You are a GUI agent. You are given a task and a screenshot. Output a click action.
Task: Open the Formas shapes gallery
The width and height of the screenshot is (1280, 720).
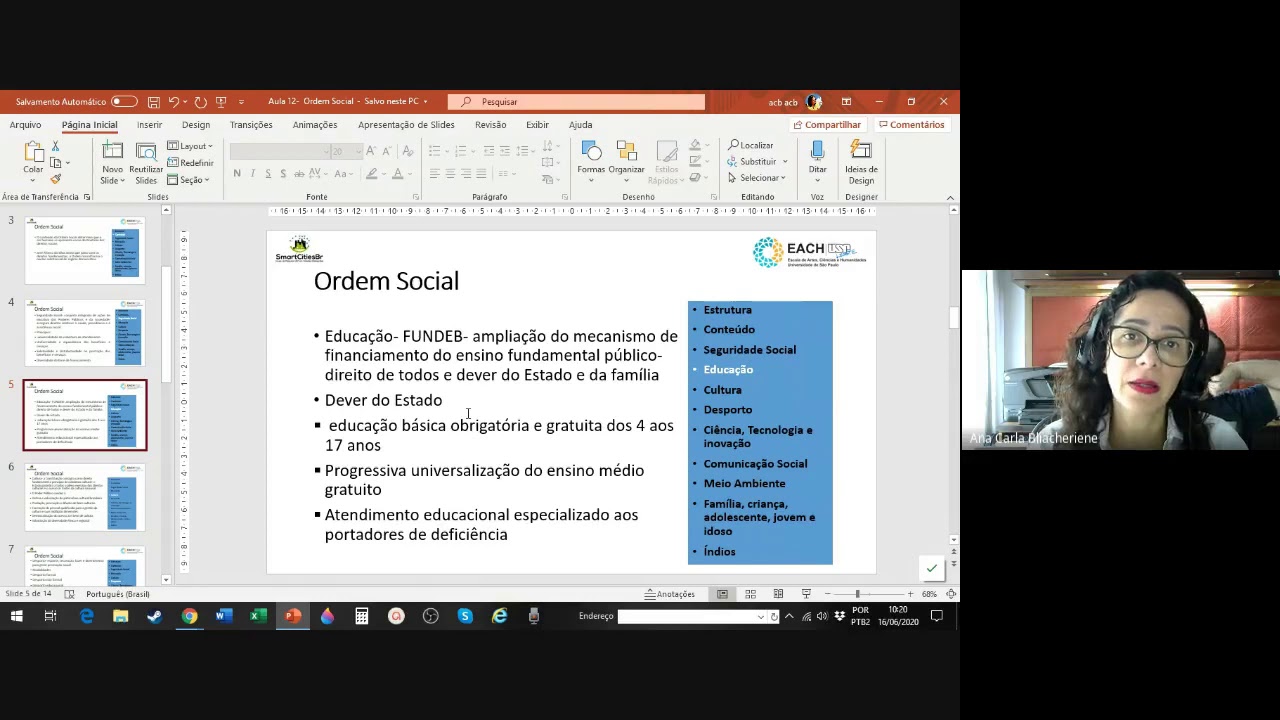591,161
